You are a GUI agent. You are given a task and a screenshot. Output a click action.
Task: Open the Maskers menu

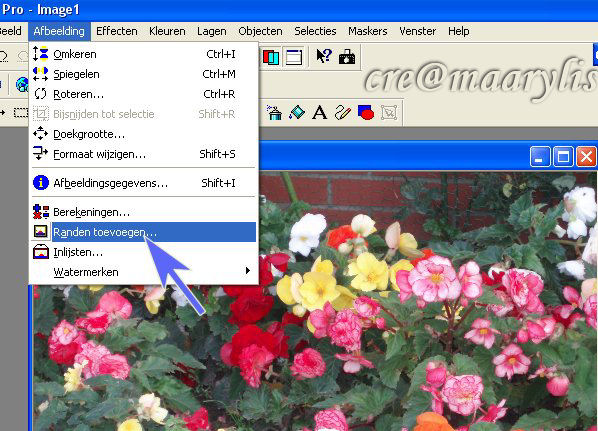coord(368,31)
